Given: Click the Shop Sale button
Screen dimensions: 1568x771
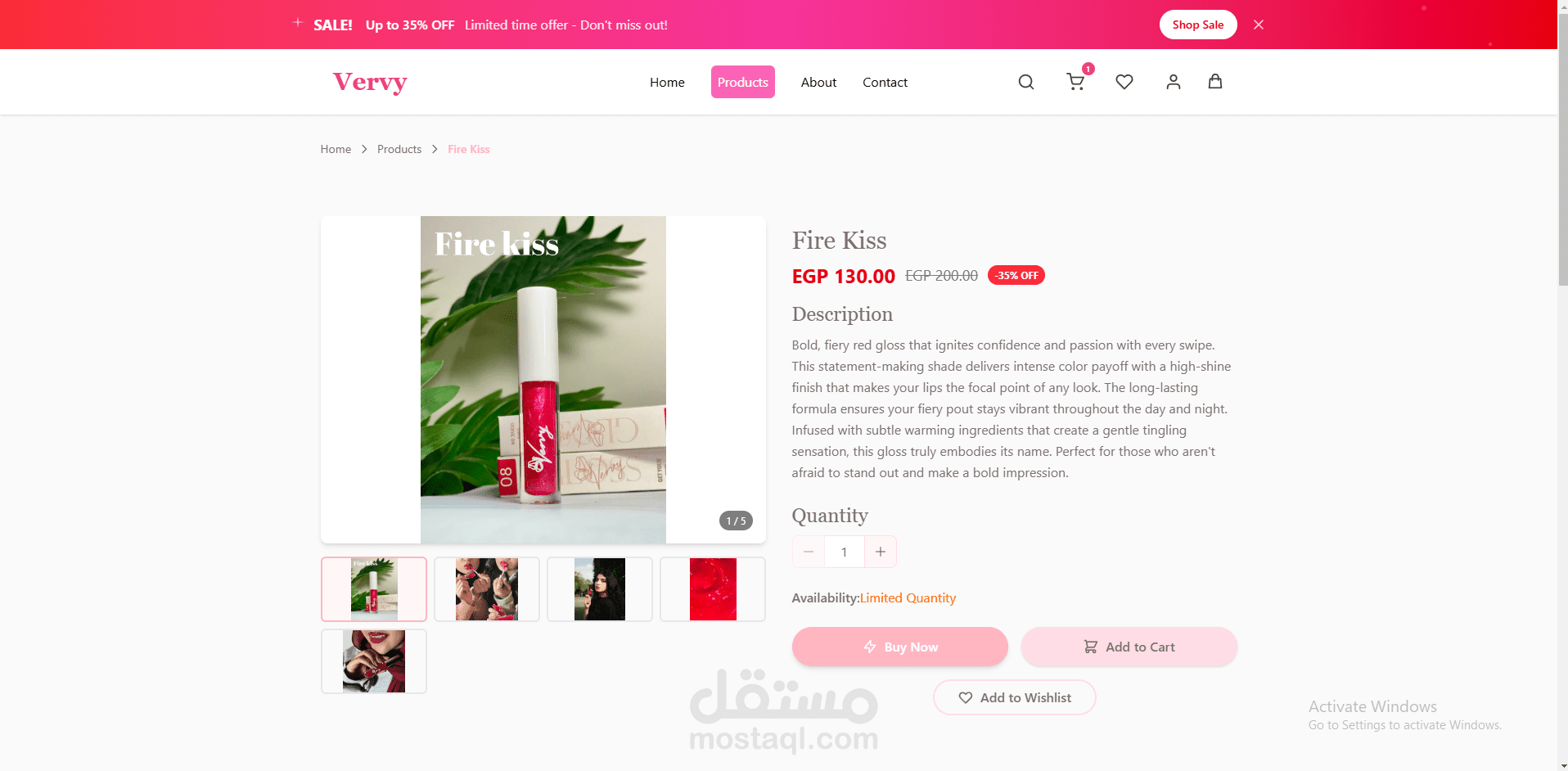Looking at the screenshot, I should tap(1198, 25).
